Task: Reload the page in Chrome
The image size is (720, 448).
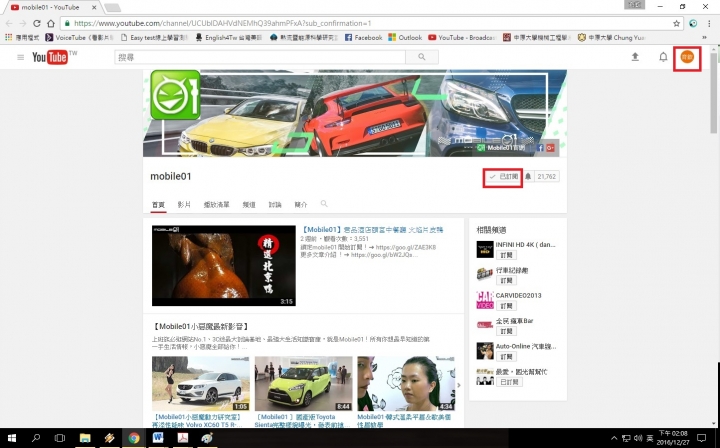Action: coord(37,23)
